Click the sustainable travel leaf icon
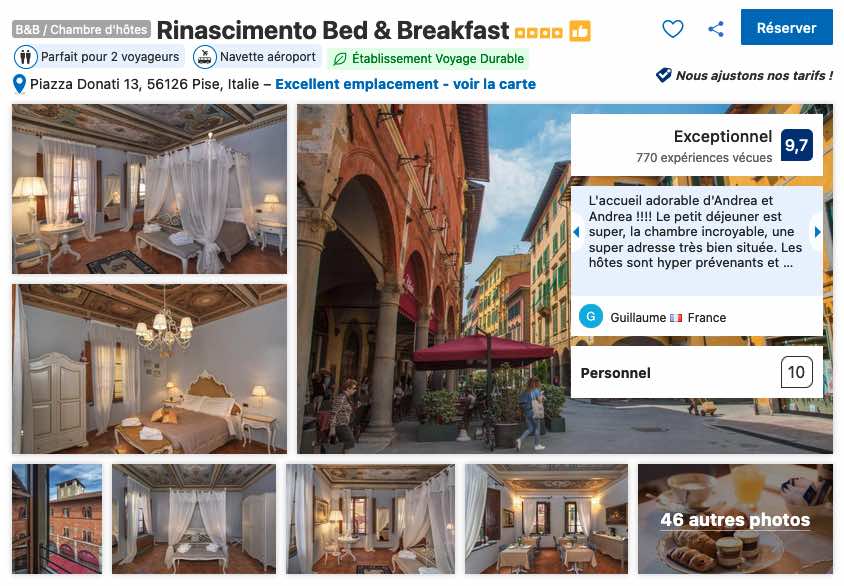Screen dimensions: 844x586 click(340, 59)
